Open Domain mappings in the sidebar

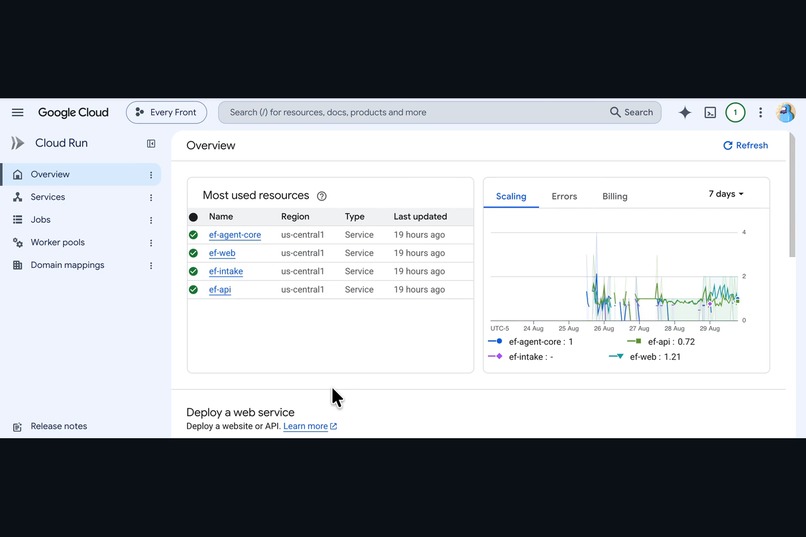[x=67, y=265]
